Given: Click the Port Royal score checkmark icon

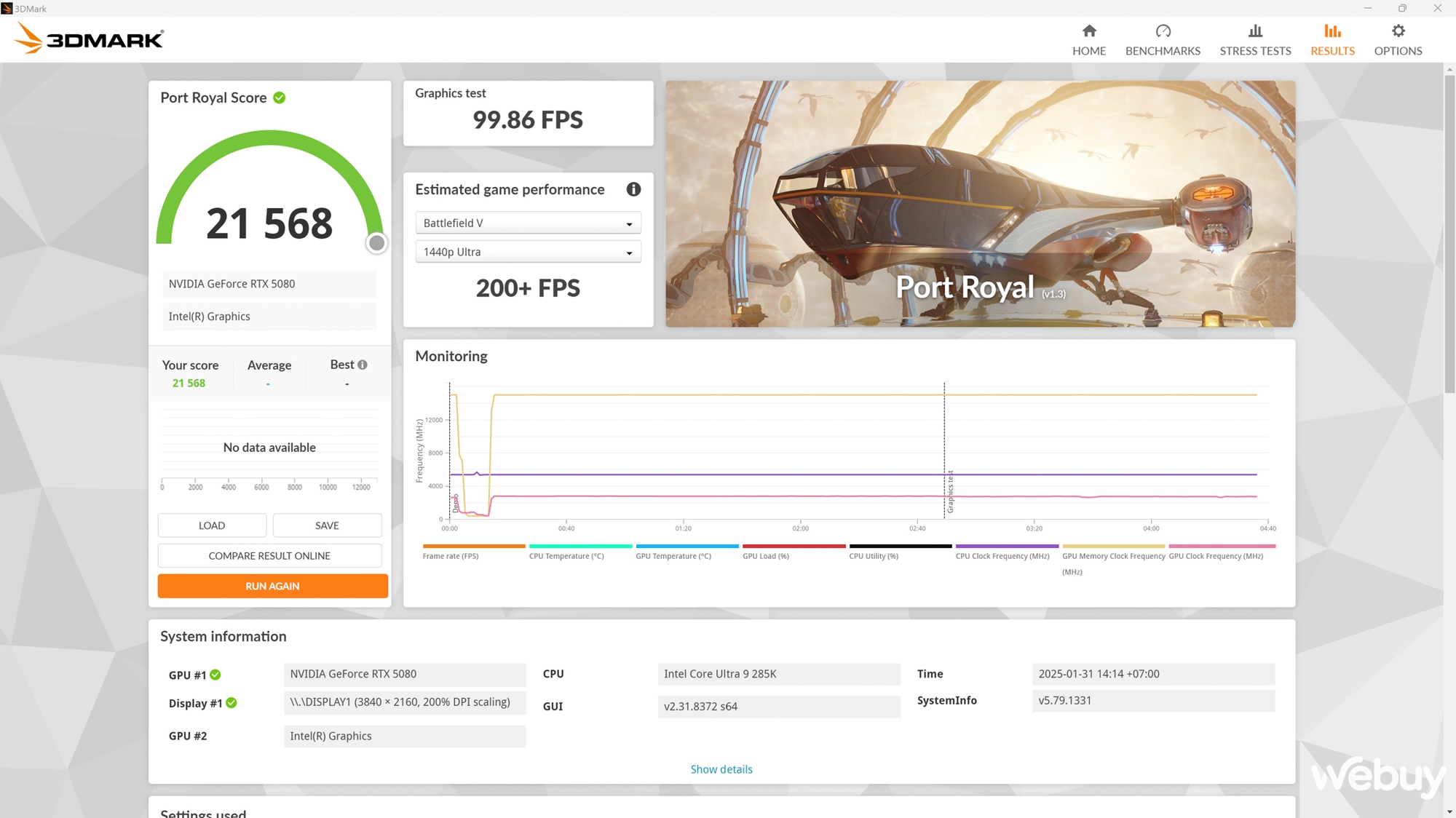Looking at the screenshot, I should tap(280, 97).
